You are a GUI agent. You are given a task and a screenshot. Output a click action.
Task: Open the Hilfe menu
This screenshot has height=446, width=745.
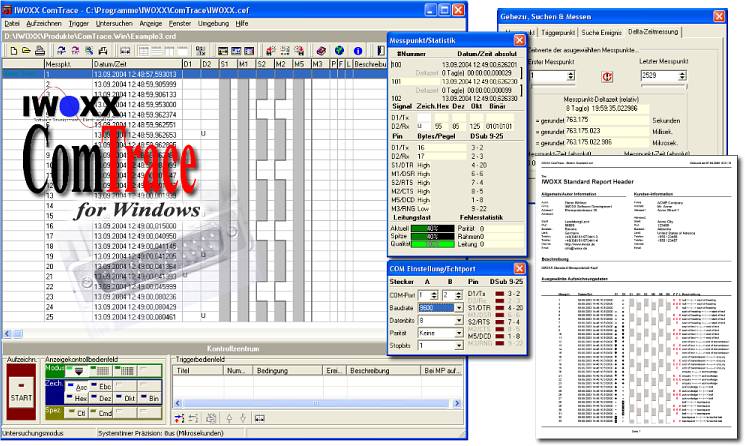point(242,23)
